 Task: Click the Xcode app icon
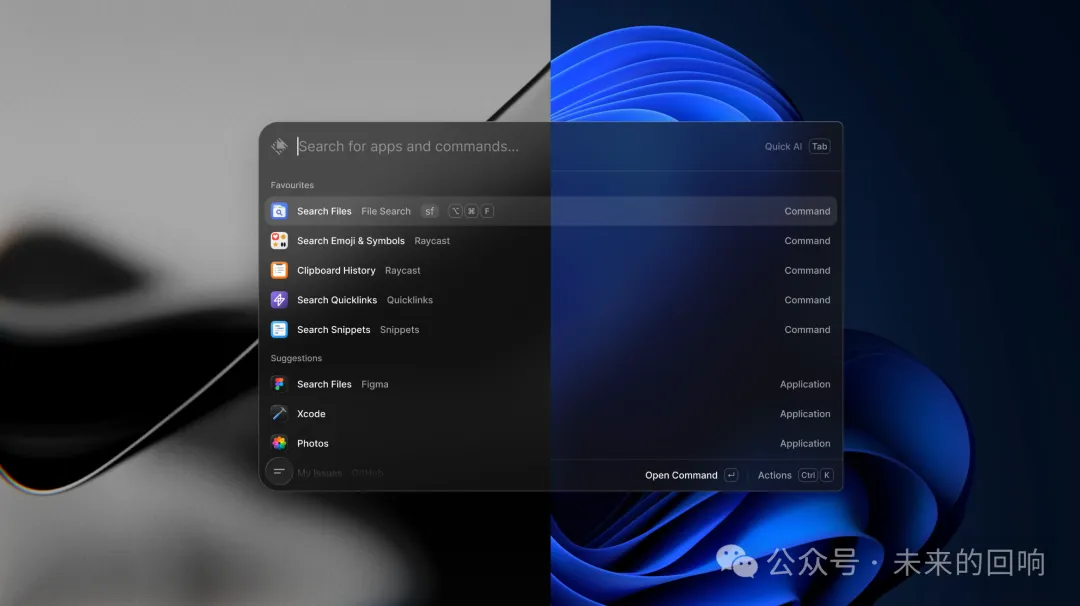279,414
